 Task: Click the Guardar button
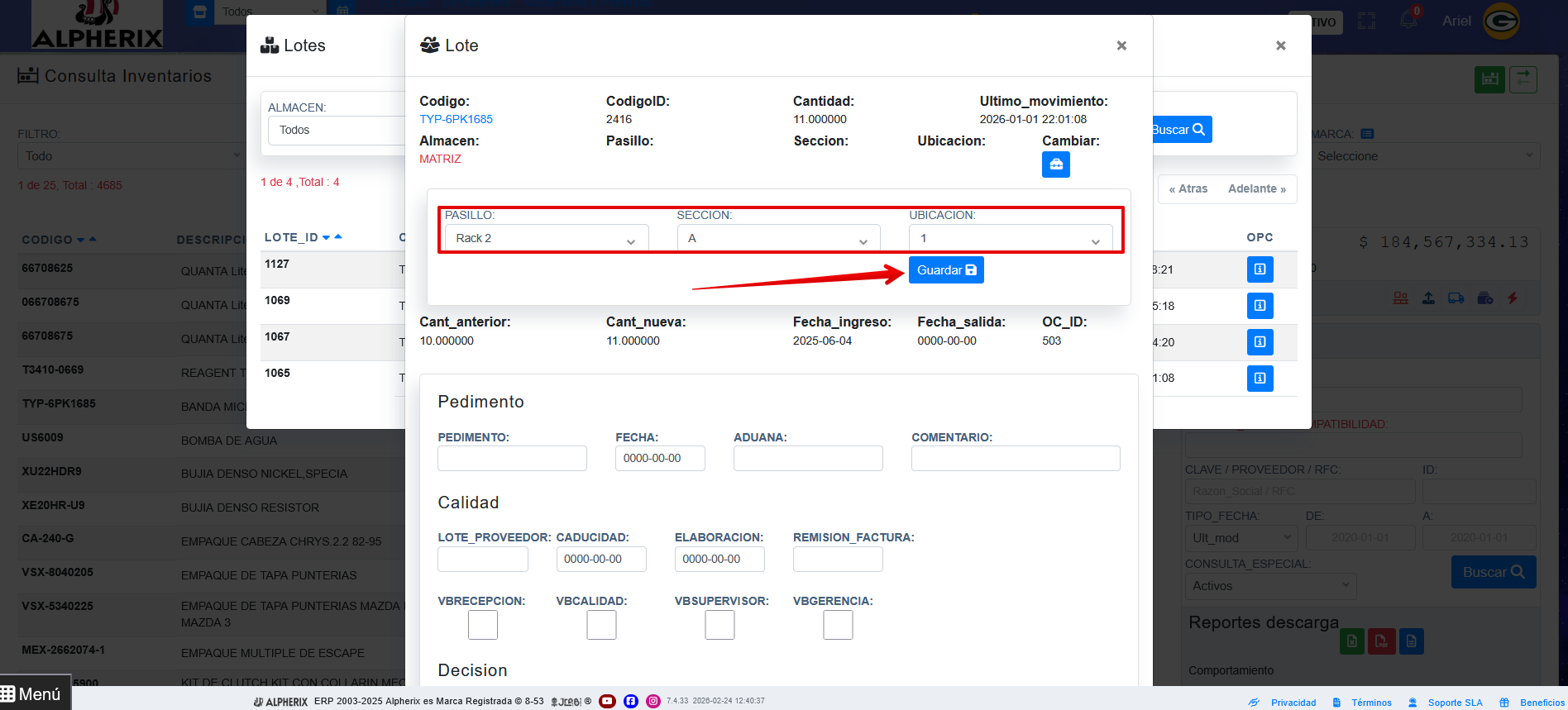946,270
